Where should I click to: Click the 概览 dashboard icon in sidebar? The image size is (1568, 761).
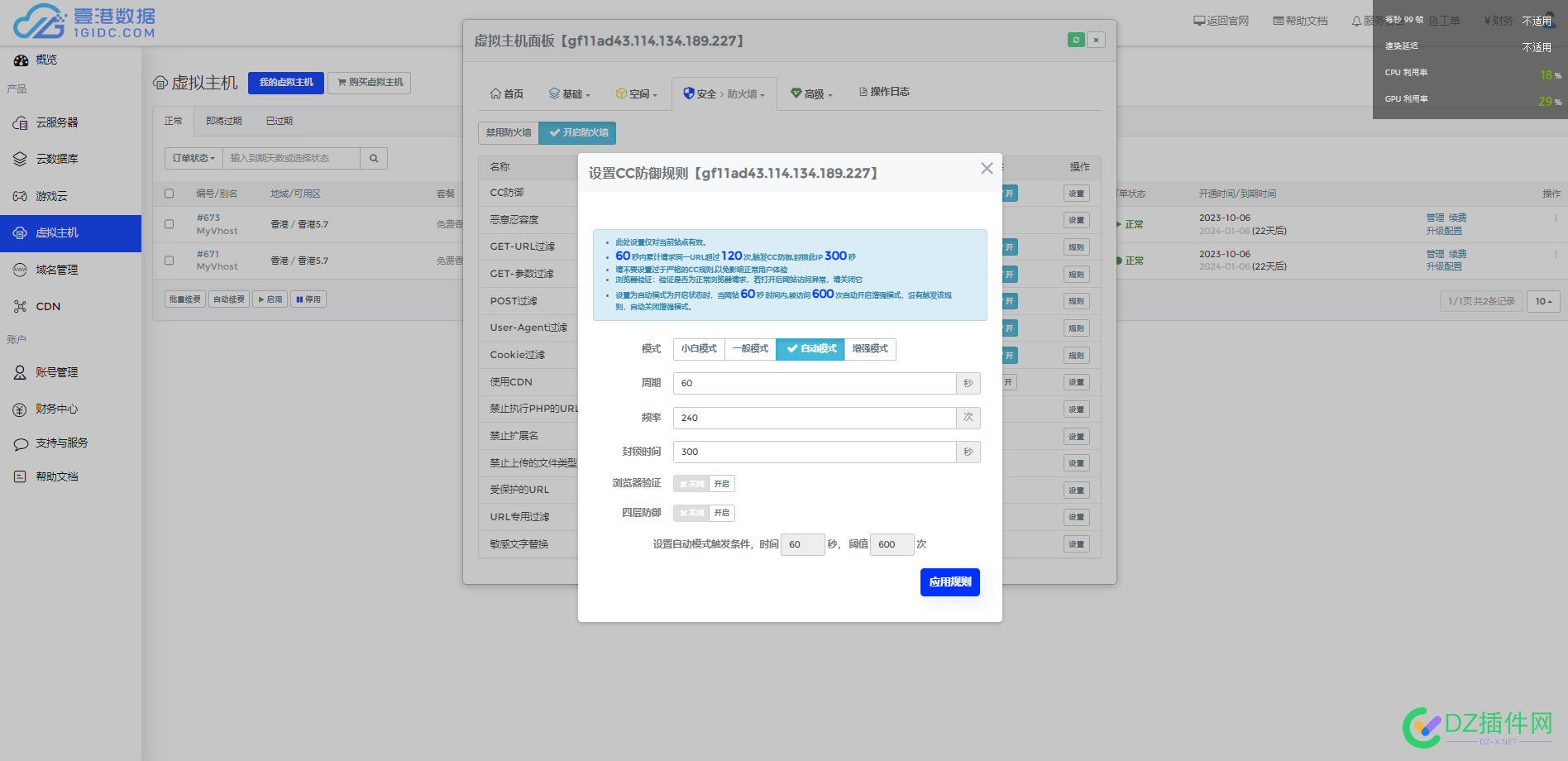21,60
